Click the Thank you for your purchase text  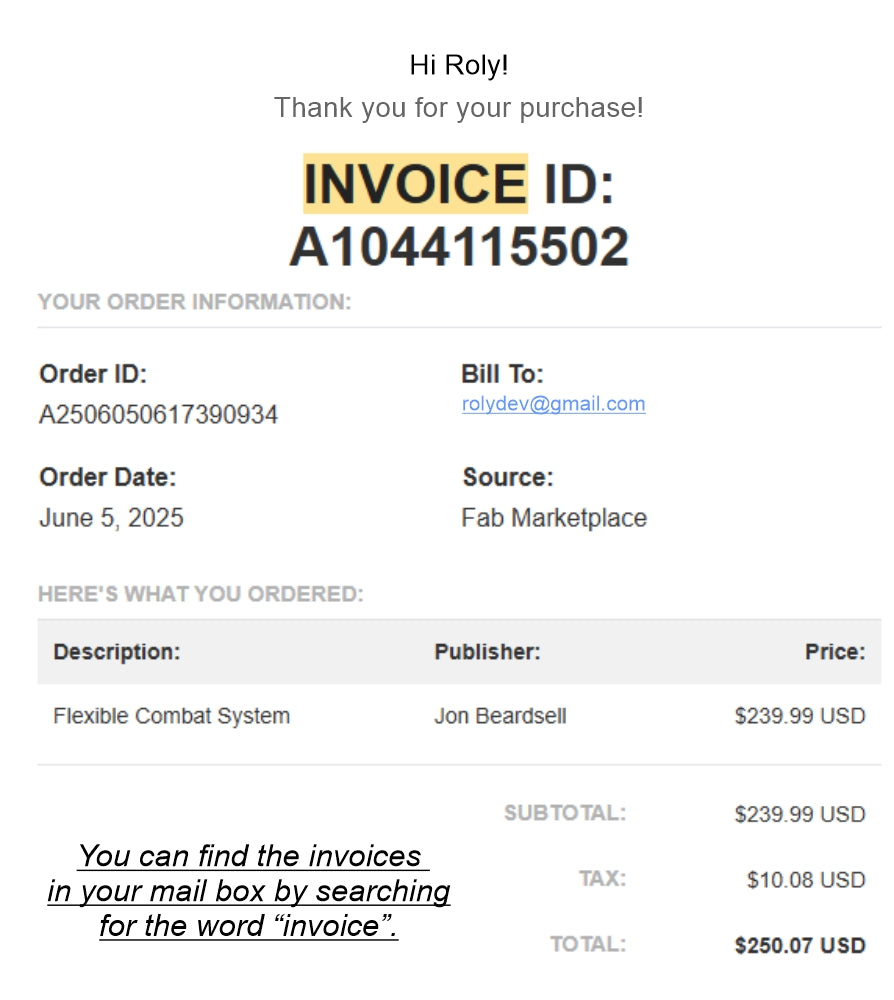pos(459,108)
